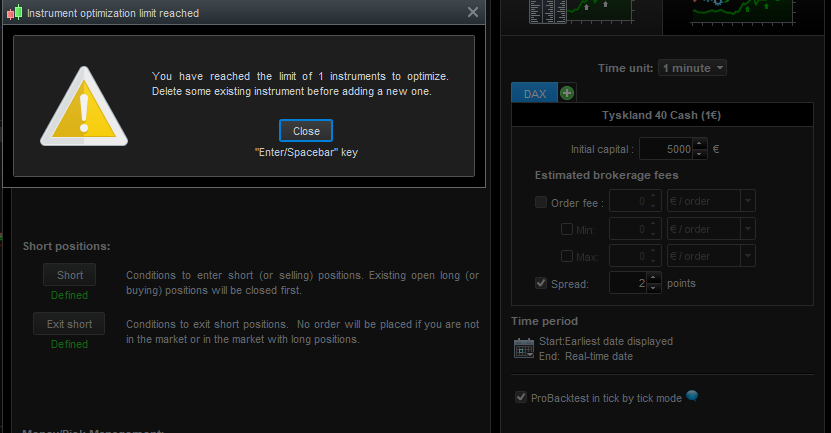Select the DAX instrument tab
The height and width of the screenshot is (433, 831).
535,93
